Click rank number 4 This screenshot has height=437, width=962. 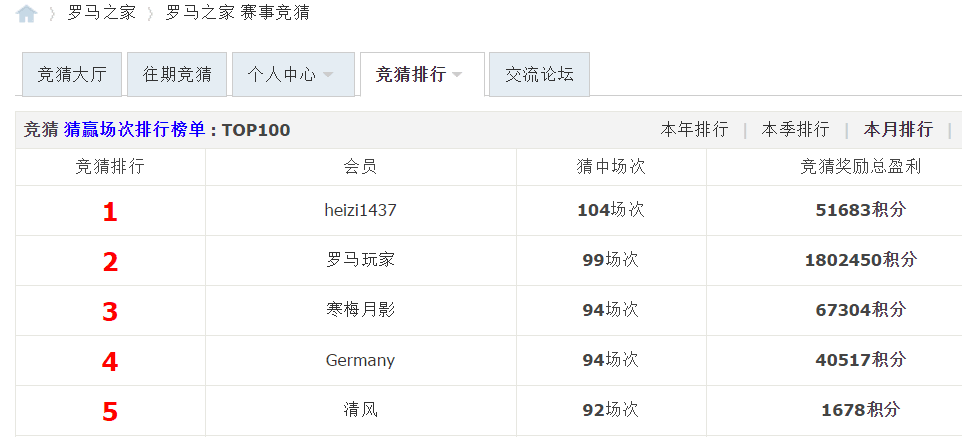click(x=110, y=362)
